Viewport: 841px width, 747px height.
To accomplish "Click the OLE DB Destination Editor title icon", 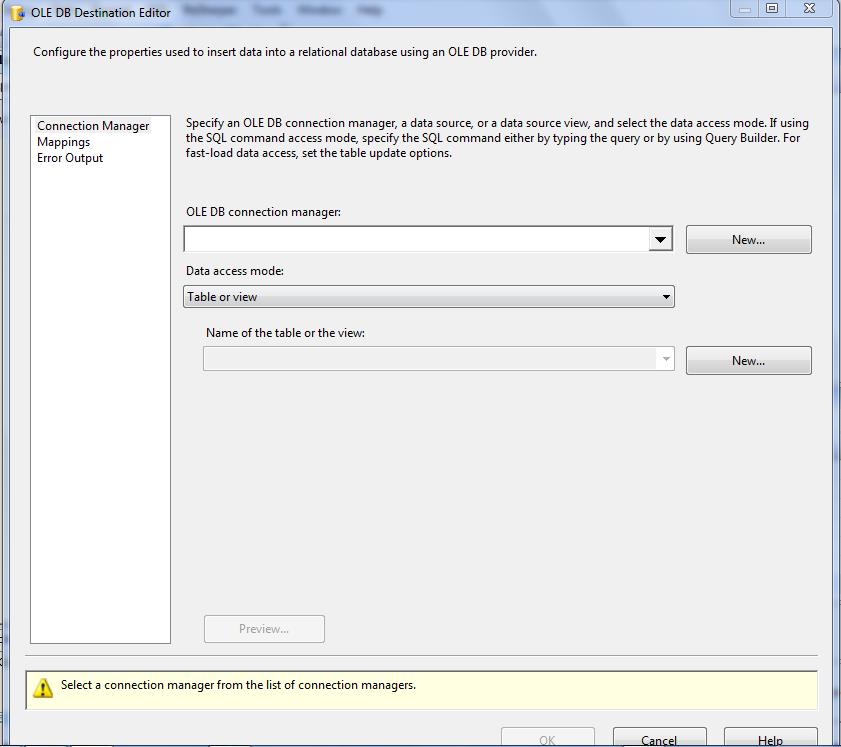I will [17, 13].
